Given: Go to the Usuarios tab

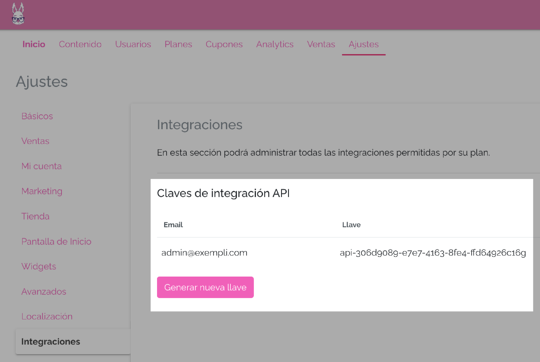Looking at the screenshot, I should tap(133, 44).
